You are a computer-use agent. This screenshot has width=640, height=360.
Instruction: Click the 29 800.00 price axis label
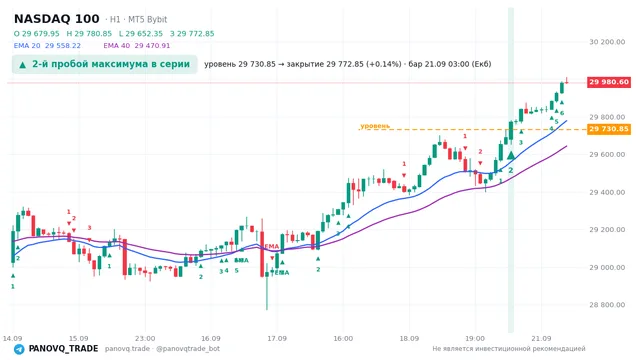point(607,117)
